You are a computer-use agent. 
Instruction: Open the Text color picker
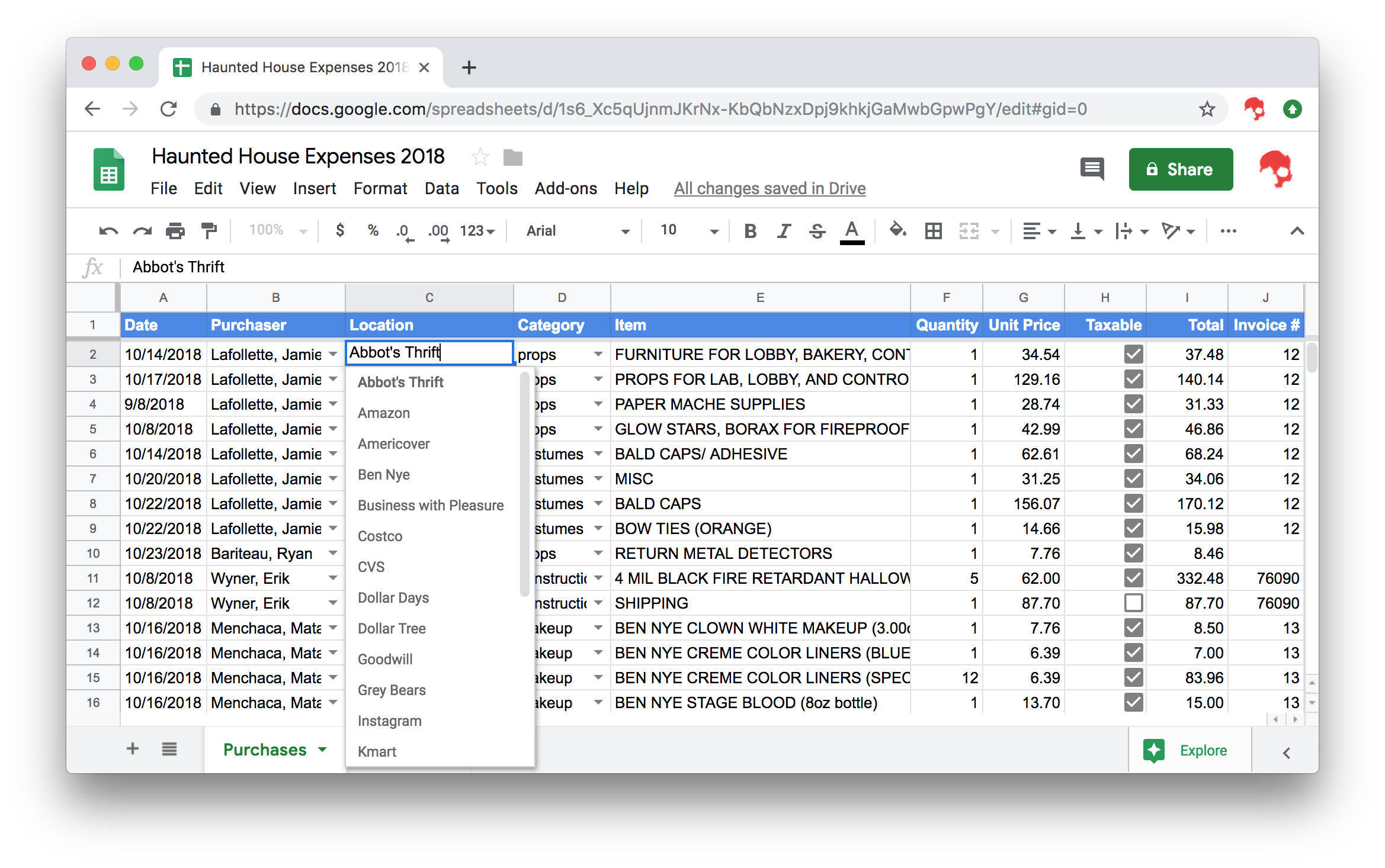[852, 232]
